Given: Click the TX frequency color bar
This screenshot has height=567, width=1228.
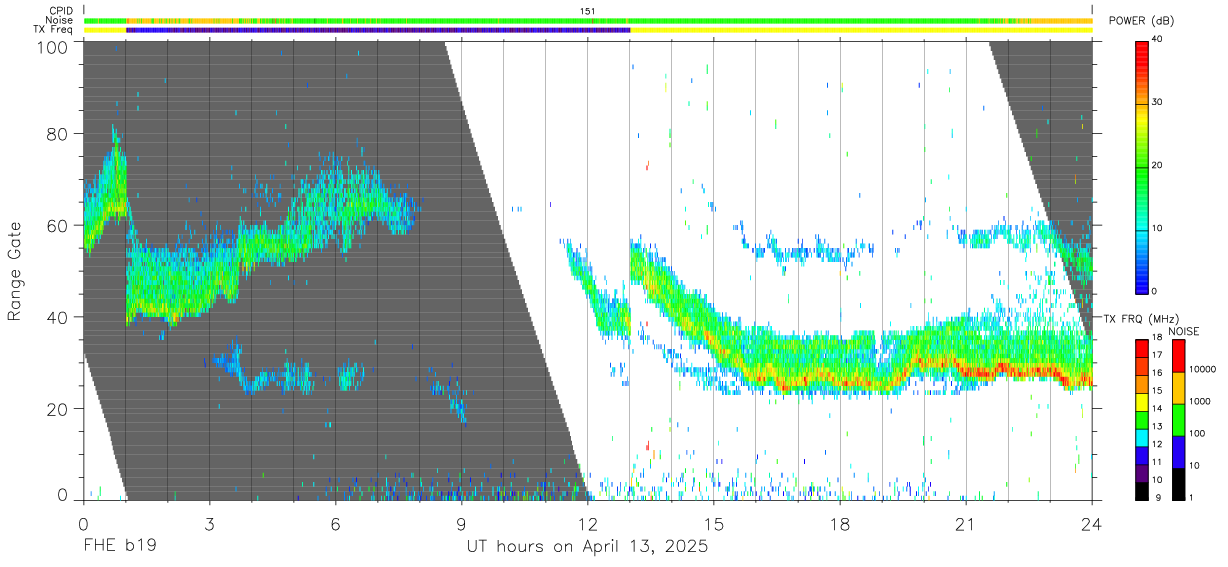Looking at the screenshot, I should [x=1142, y=419].
